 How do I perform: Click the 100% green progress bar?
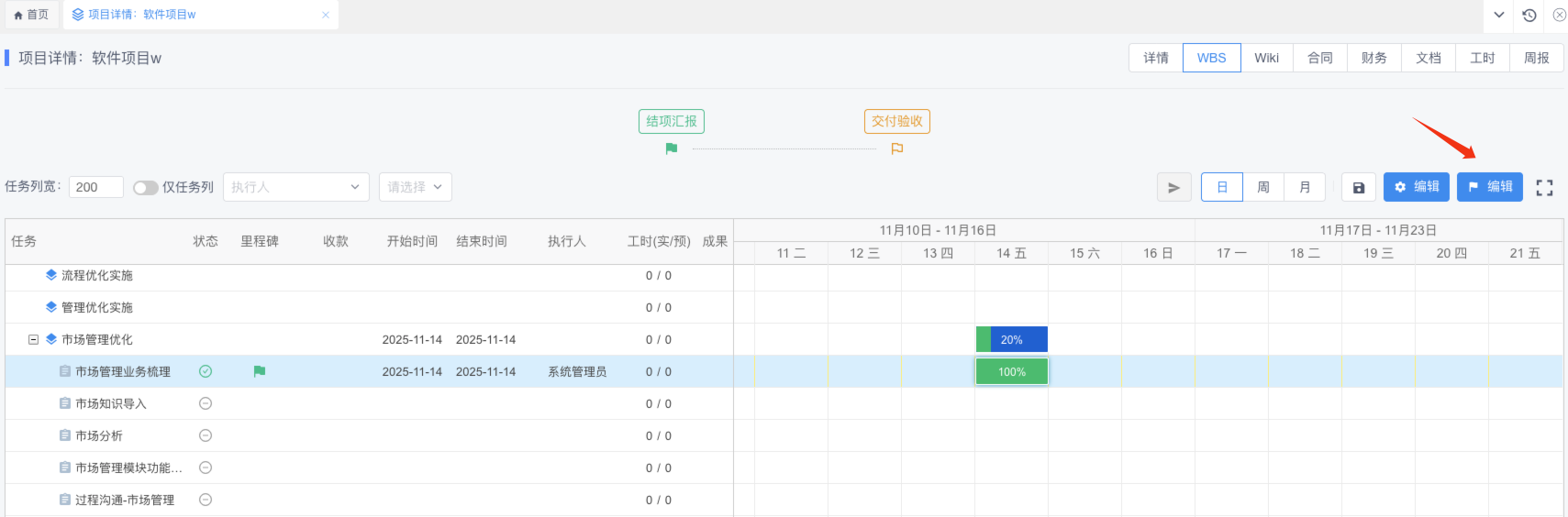pos(1011,371)
